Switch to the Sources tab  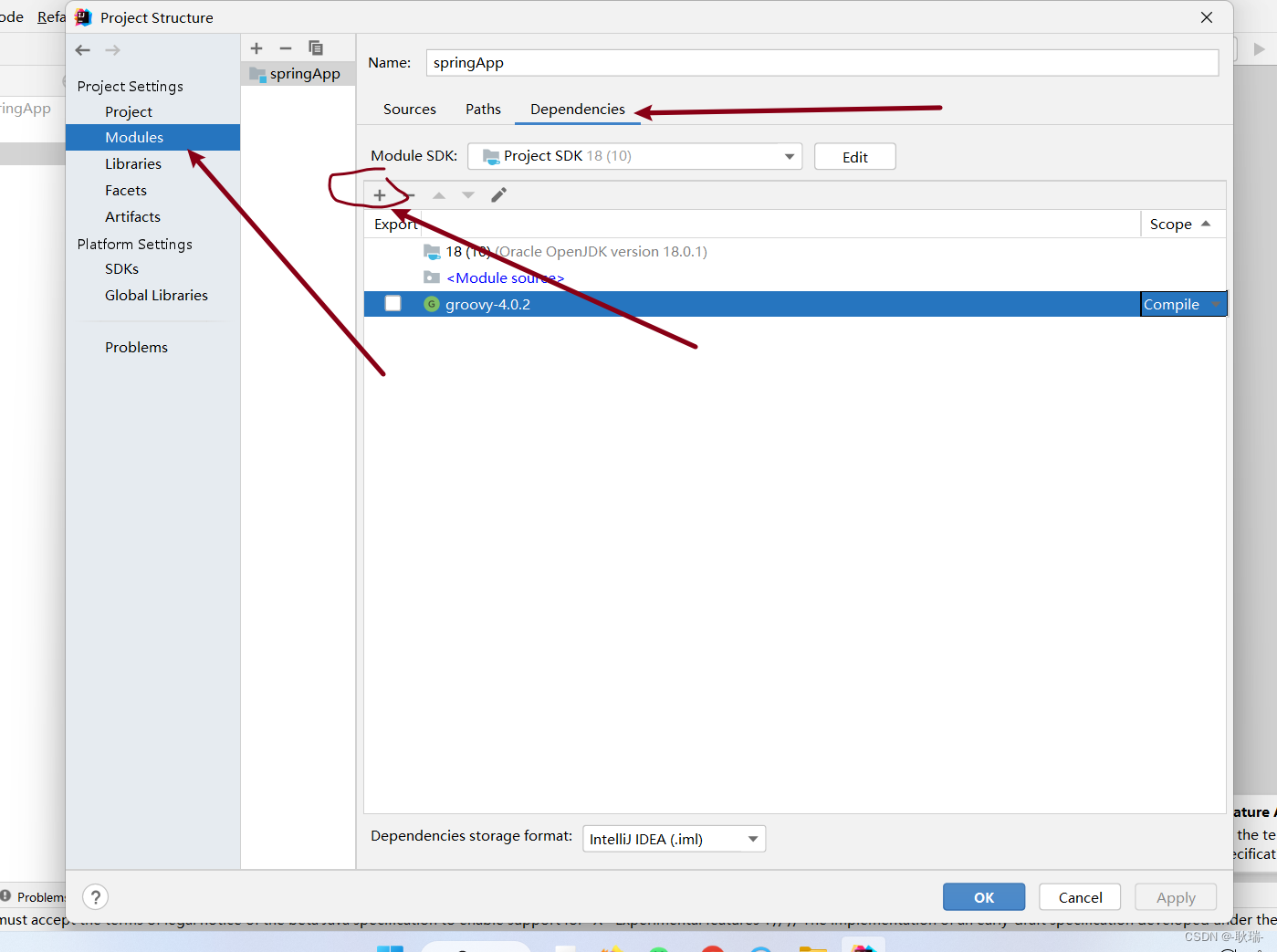pos(410,110)
